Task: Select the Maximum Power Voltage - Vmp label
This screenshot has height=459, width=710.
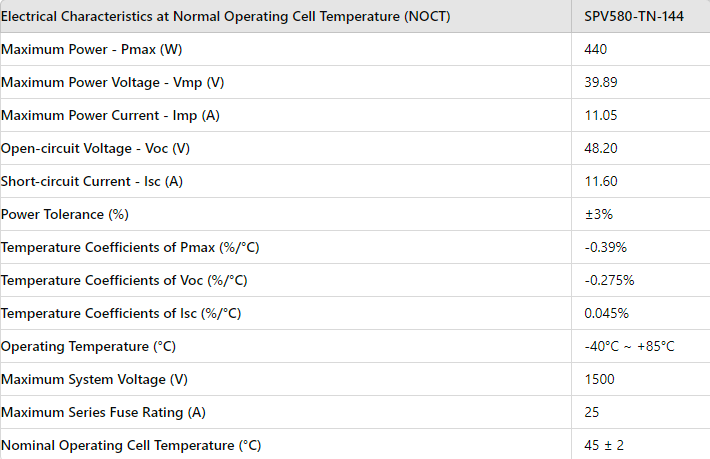Action: click(112, 82)
